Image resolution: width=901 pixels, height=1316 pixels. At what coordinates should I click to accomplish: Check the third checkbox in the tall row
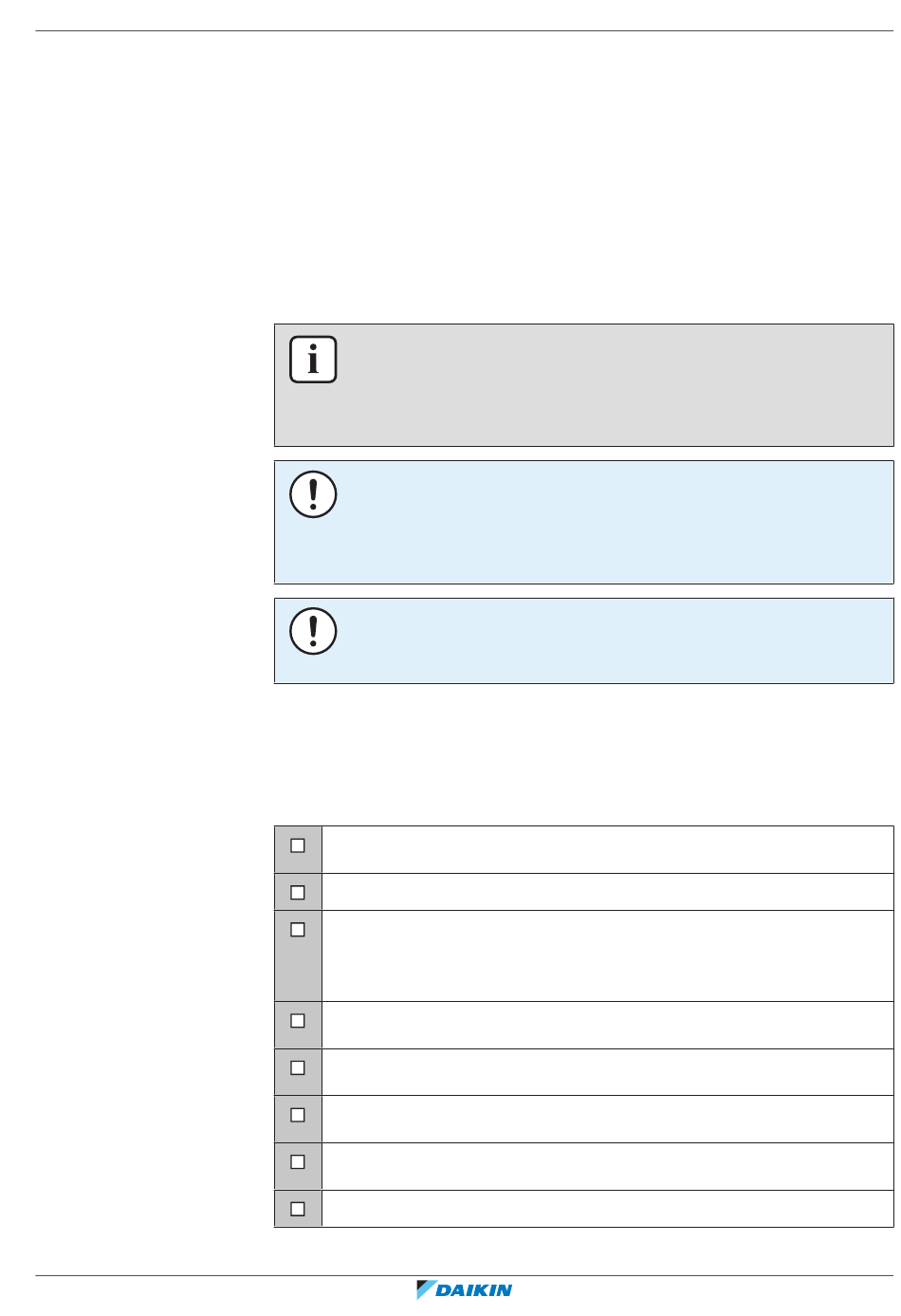(298, 930)
